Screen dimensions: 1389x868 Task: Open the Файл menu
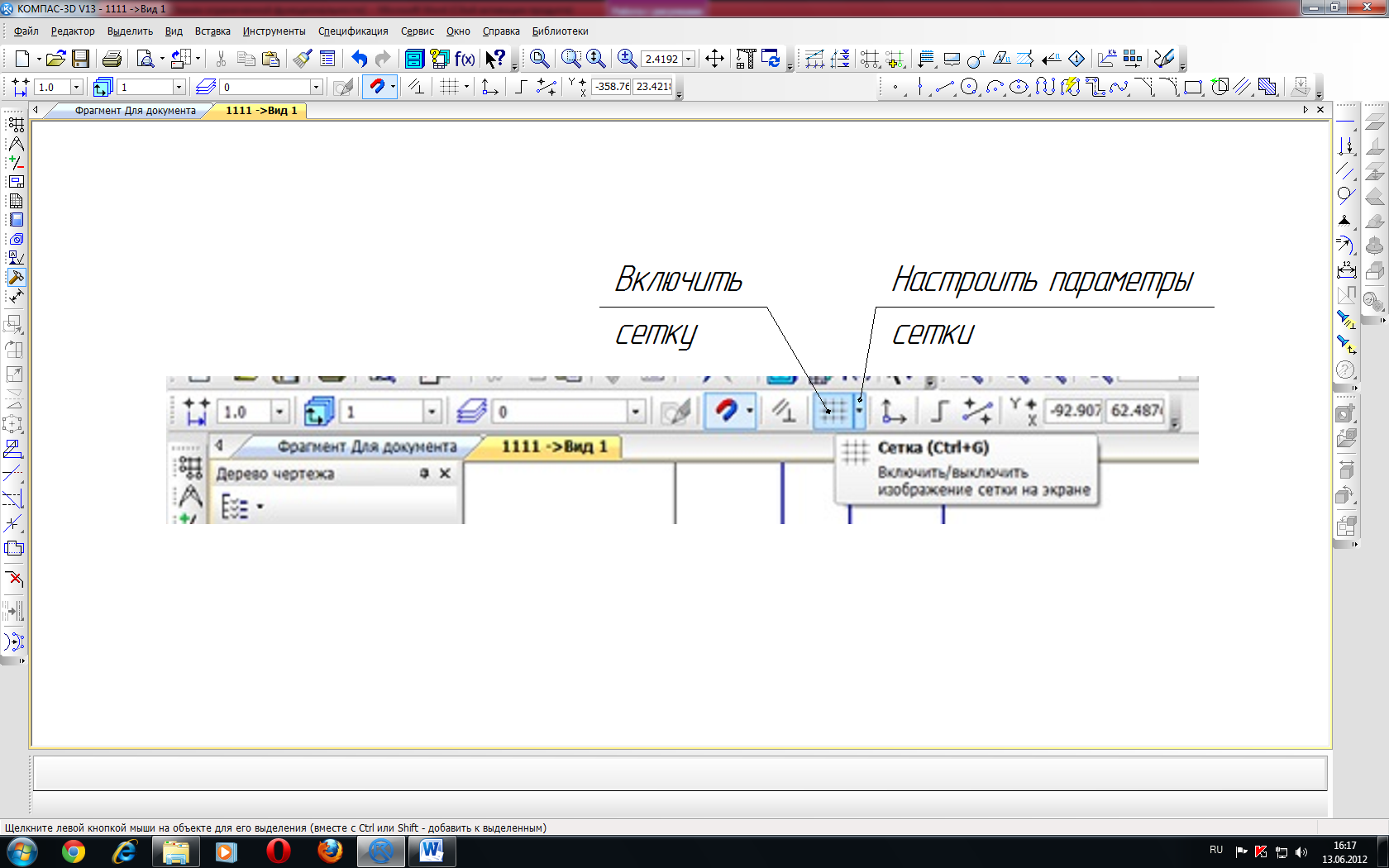click(26, 31)
